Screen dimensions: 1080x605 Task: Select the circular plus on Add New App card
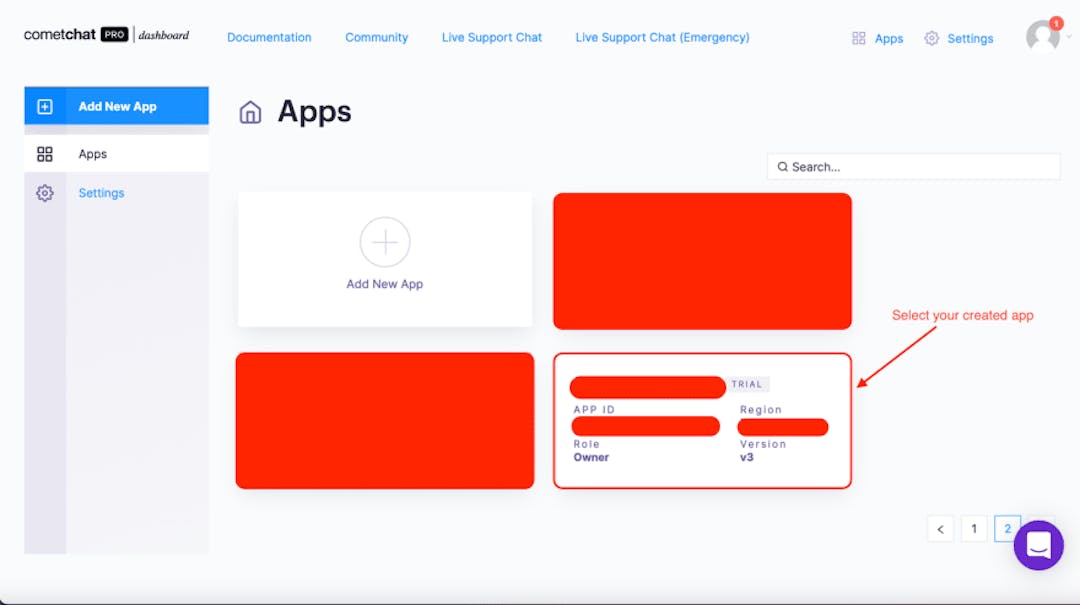(x=385, y=242)
